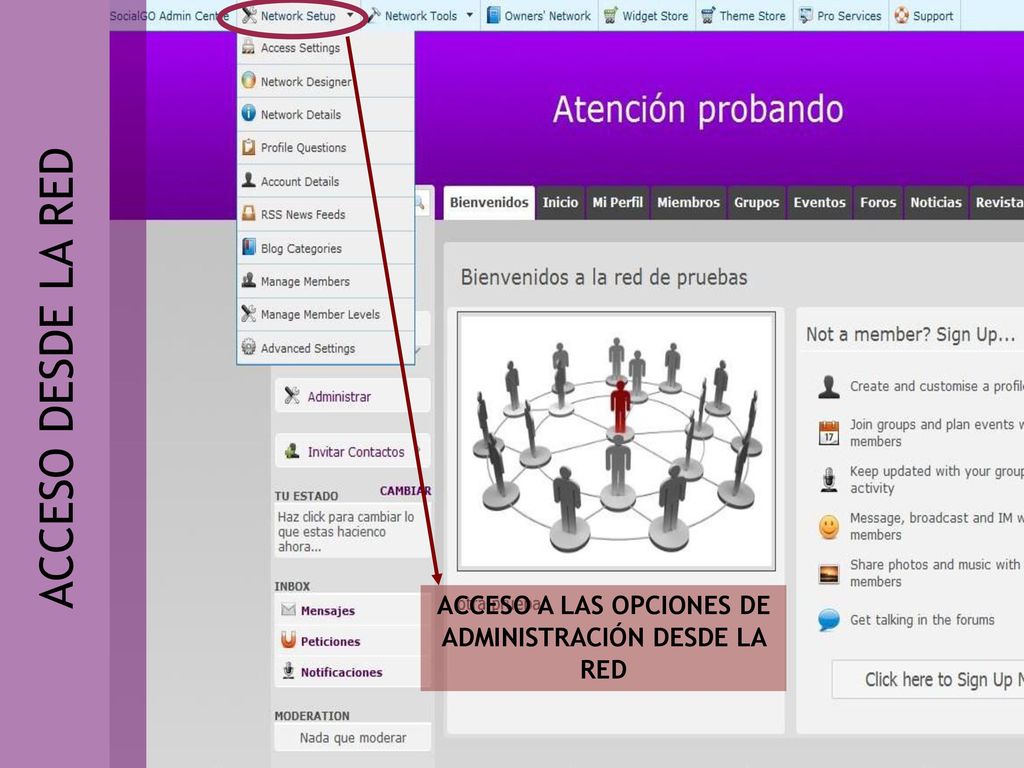1024x768 pixels.
Task: Click the Profile Questions clipboard icon
Action: 248,147
